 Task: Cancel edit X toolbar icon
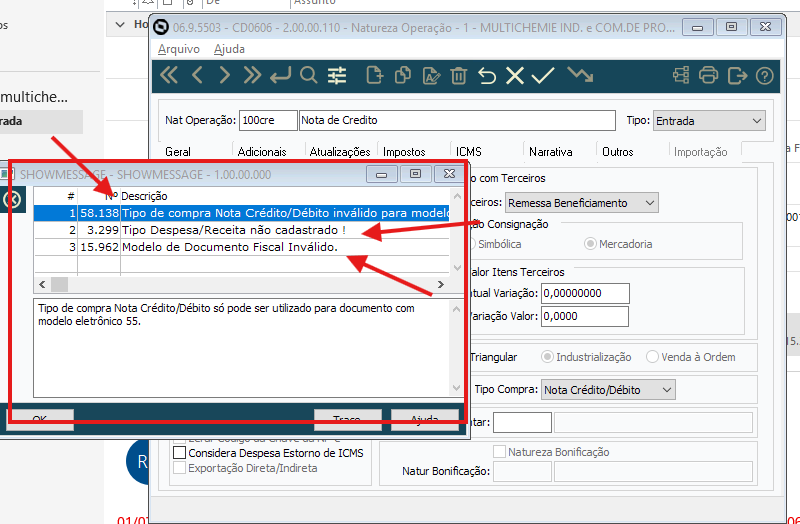[515, 76]
